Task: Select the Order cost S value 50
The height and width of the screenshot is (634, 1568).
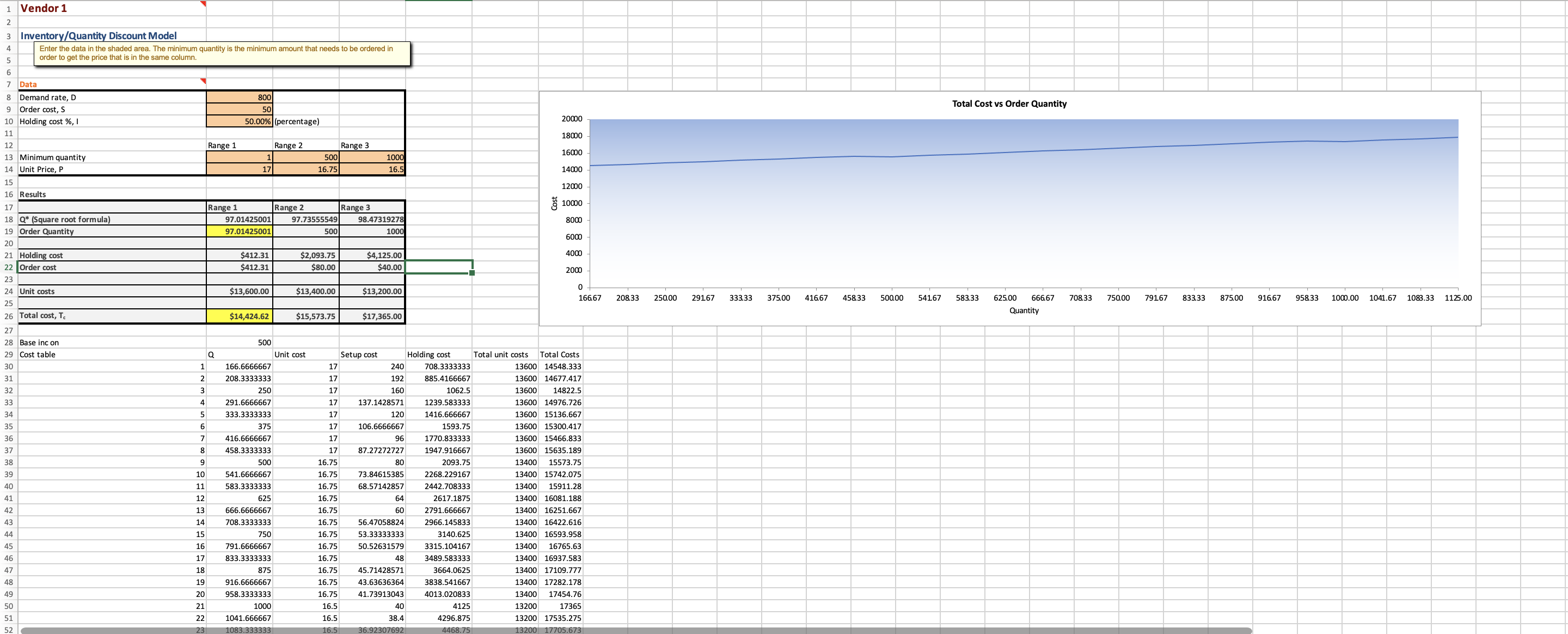Action: pyautogui.click(x=239, y=109)
